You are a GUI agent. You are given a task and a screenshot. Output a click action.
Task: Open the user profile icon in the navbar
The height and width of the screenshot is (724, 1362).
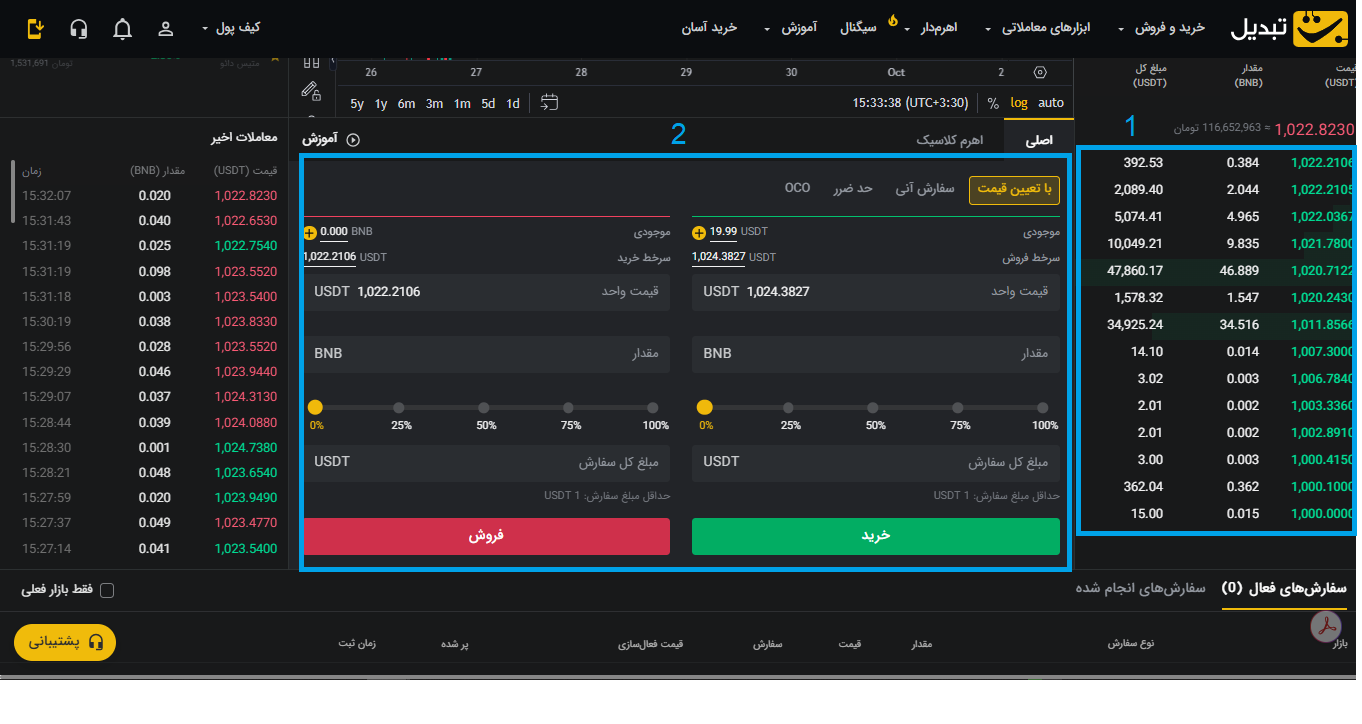165,28
